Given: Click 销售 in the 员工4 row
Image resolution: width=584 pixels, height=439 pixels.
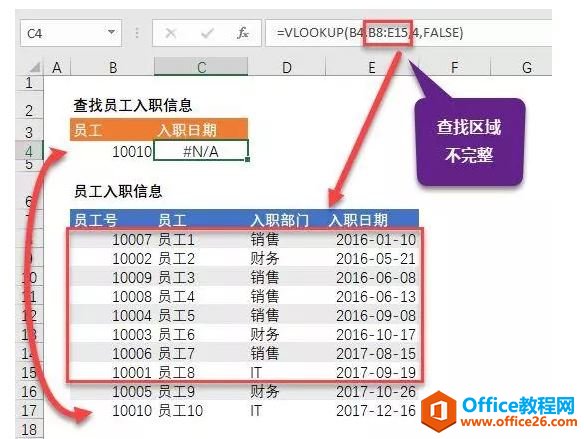Looking at the screenshot, I should click(x=264, y=296).
